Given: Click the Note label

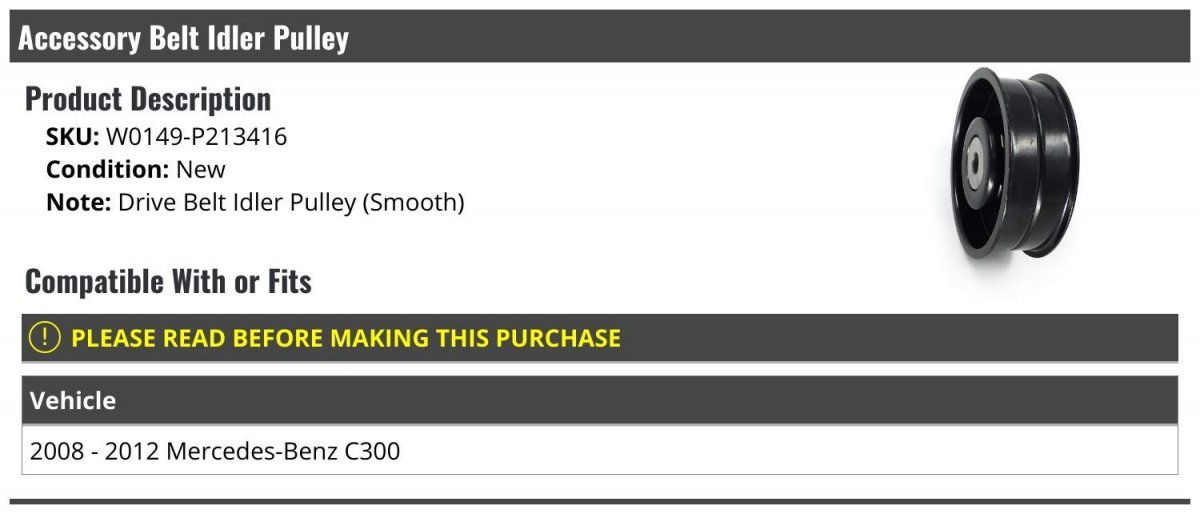Looking at the screenshot, I should pos(79,202).
